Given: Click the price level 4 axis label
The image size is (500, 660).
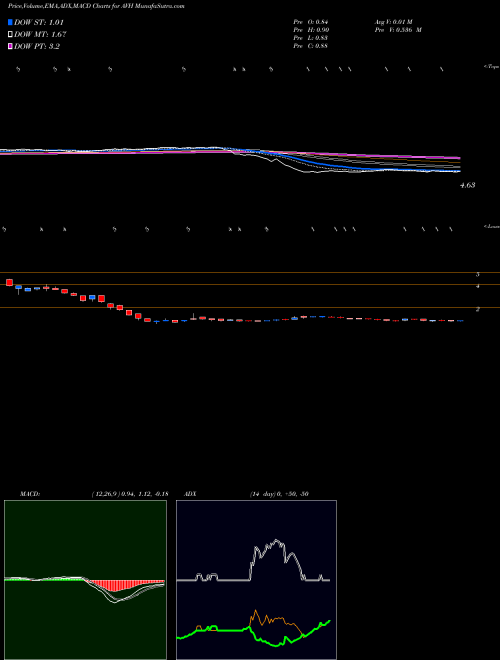Looking at the screenshot, I should 478,286.
